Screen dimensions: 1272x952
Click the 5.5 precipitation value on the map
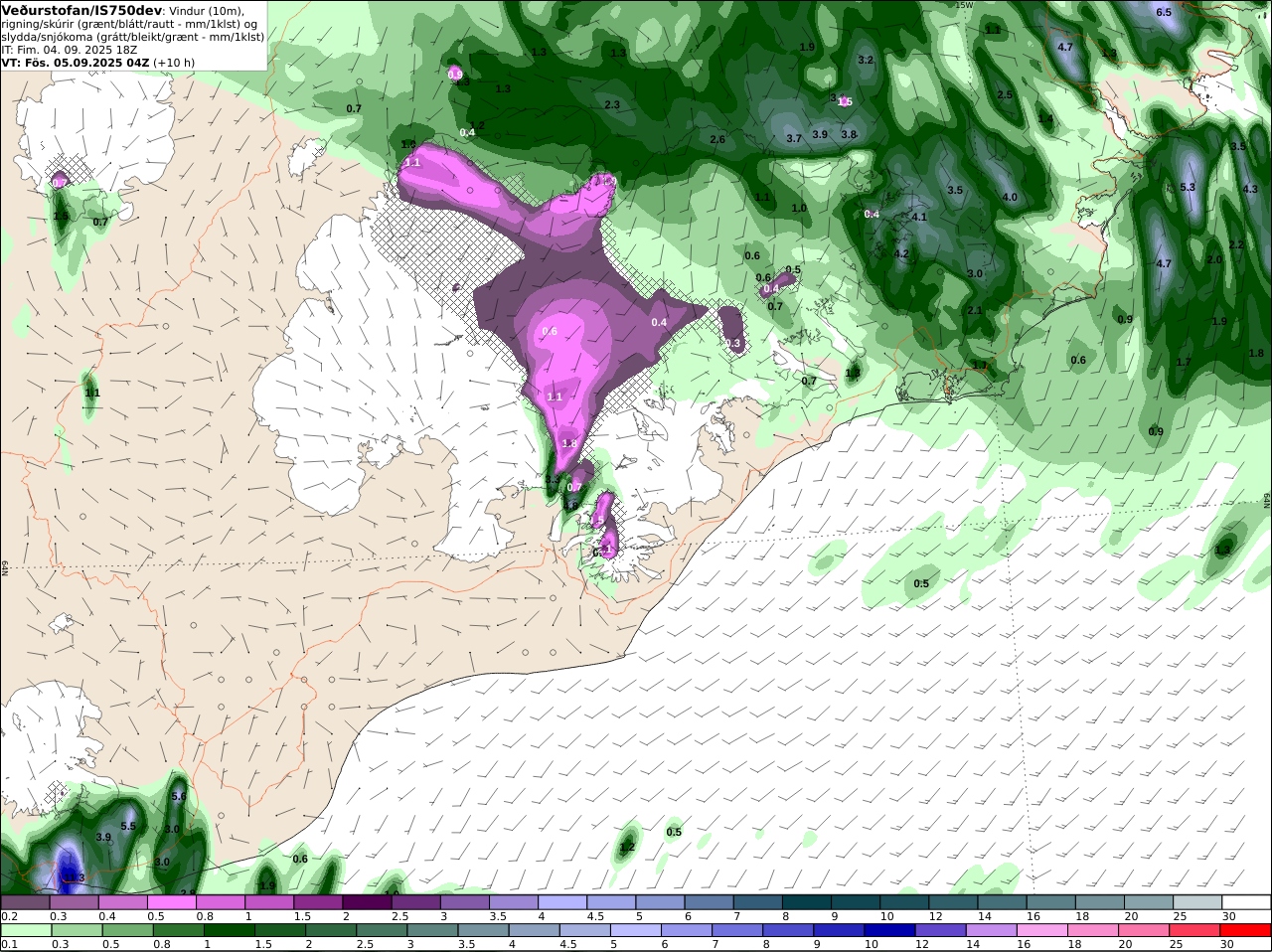128,827
